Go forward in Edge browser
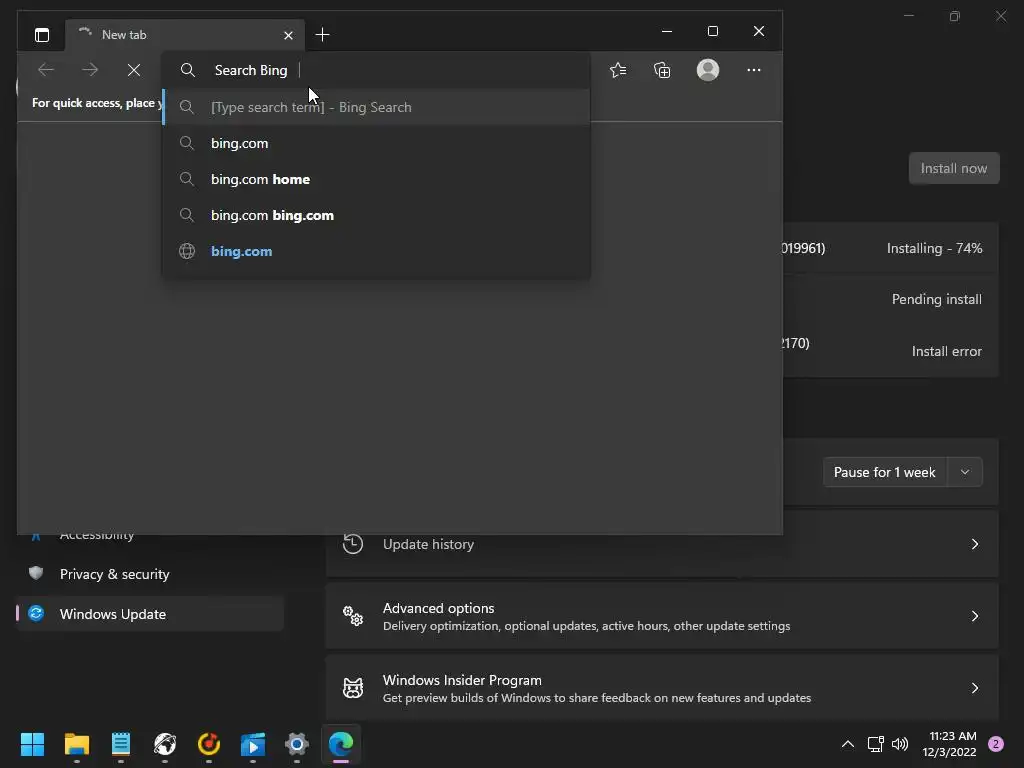Viewport: 1024px width, 768px height. (90, 70)
